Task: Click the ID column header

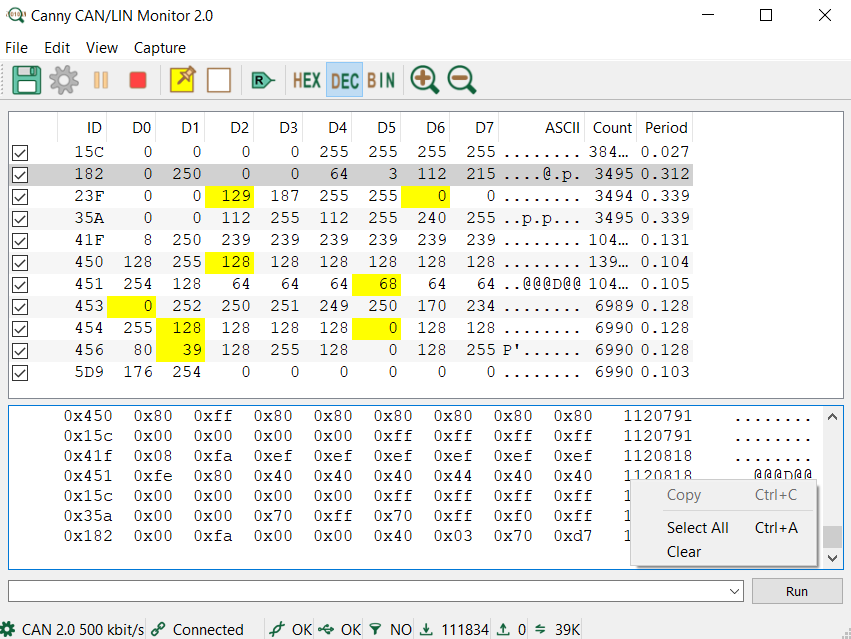Action: coord(82,128)
